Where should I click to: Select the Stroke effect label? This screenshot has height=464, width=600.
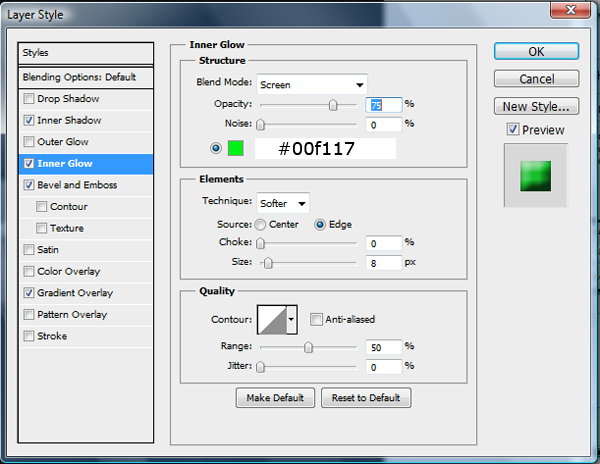click(52, 336)
